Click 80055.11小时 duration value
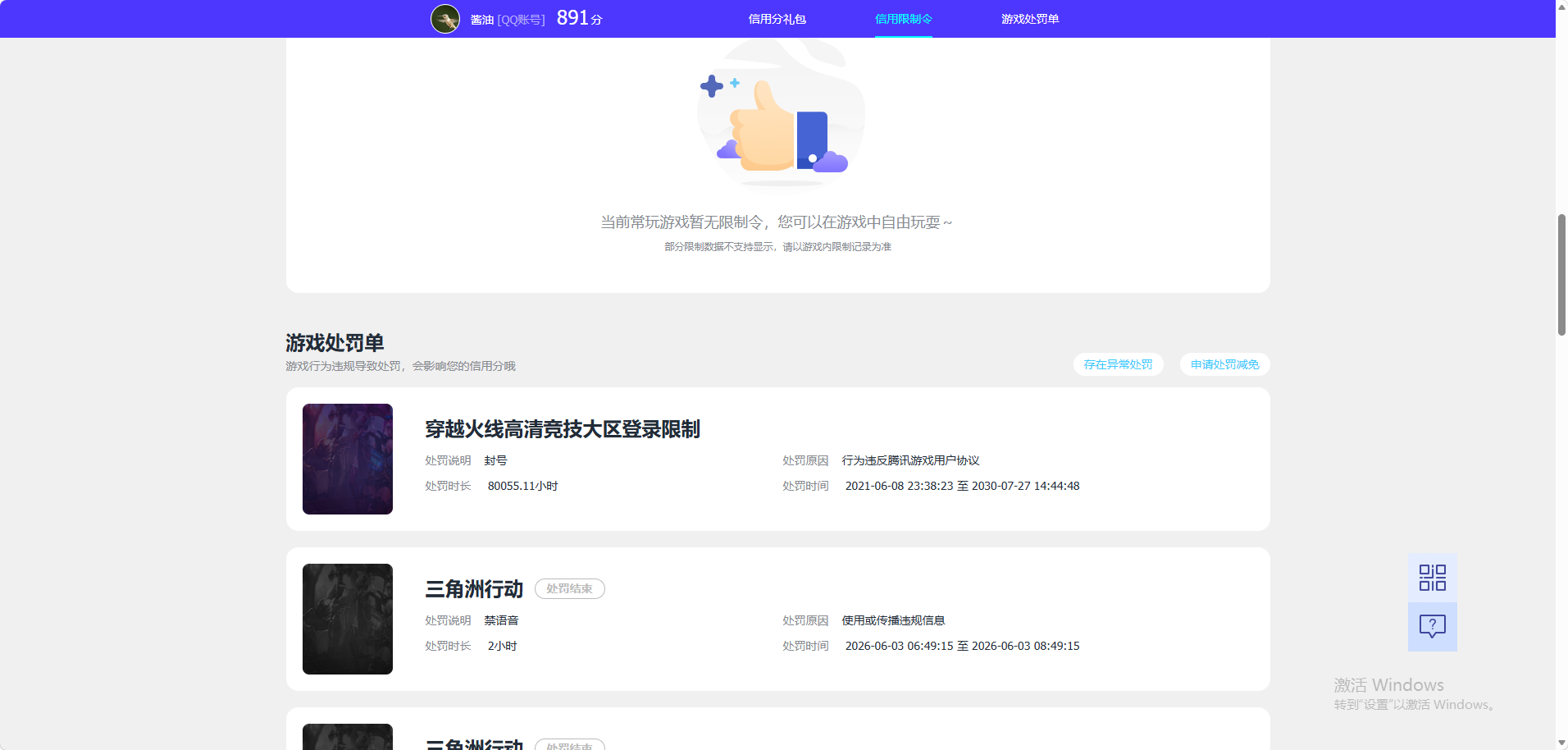 522,486
